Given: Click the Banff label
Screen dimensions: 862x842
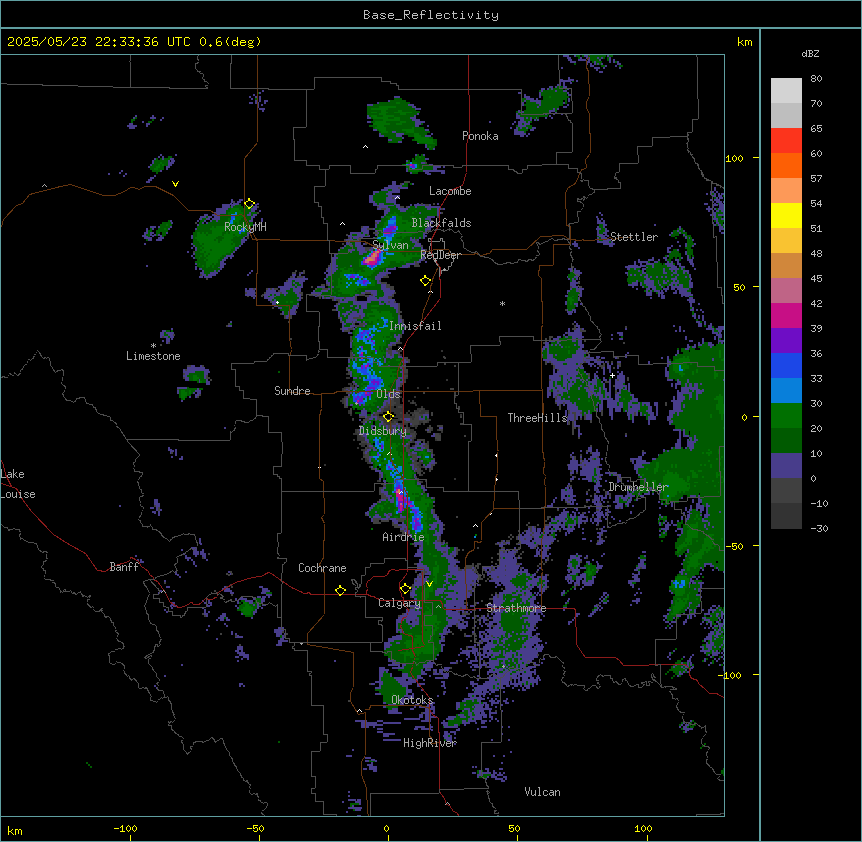Looking at the screenshot, I should [x=124, y=567].
